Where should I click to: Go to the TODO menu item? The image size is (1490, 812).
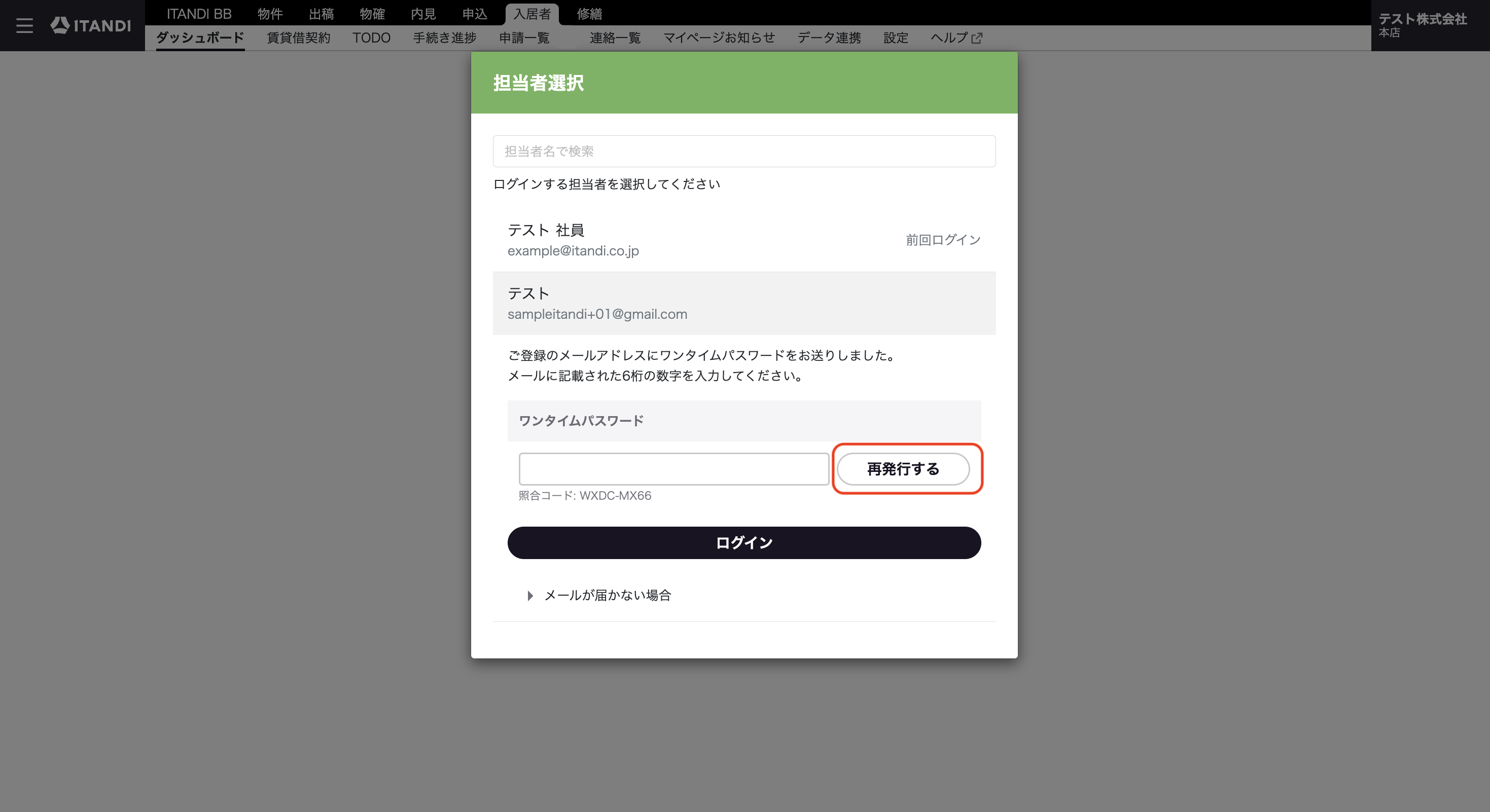(371, 38)
